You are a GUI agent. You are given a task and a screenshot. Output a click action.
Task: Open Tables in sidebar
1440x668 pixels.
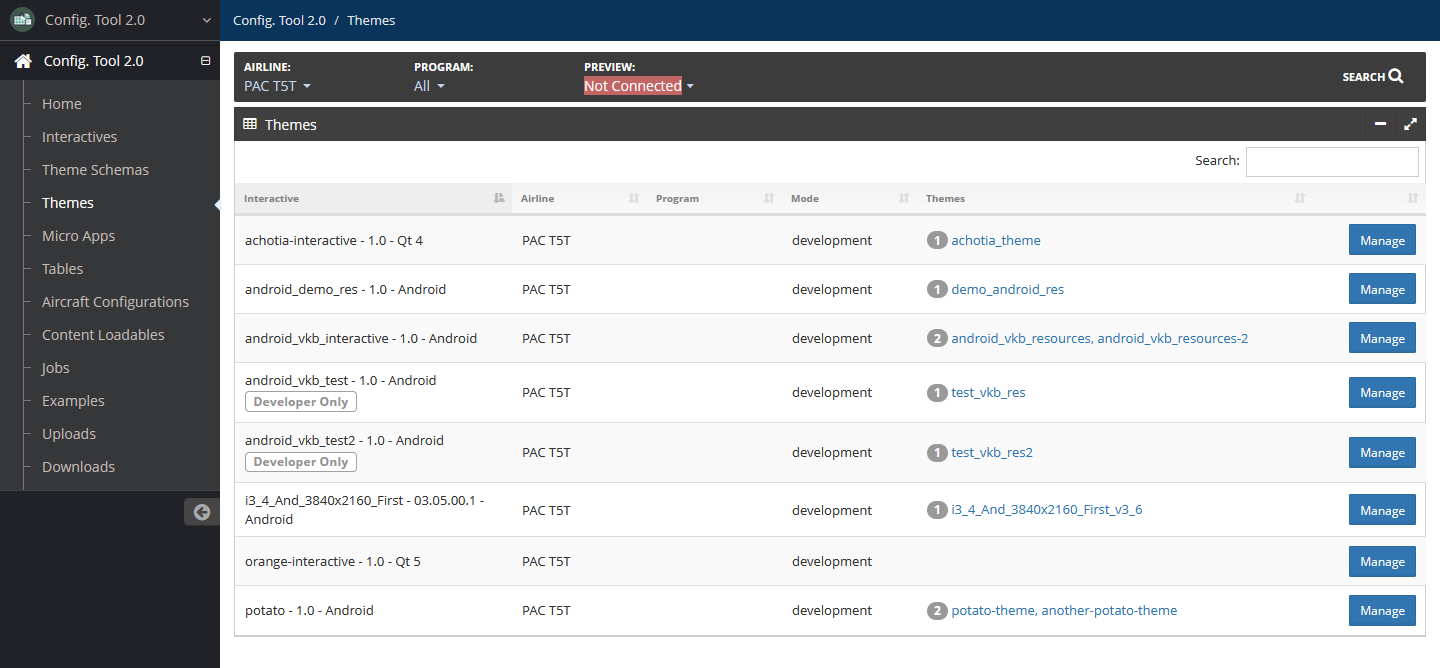click(62, 269)
